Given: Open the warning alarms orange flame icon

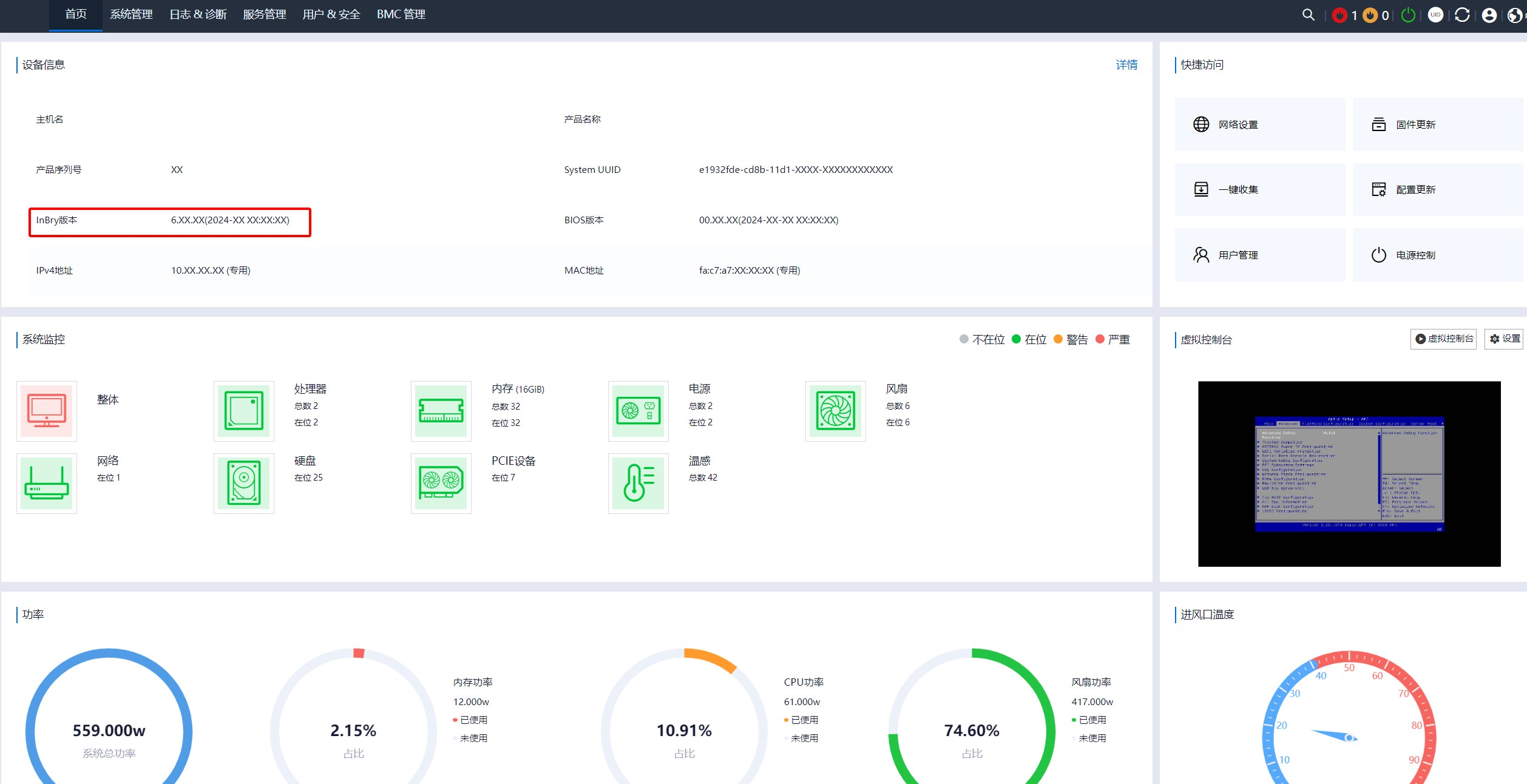Looking at the screenshot, I should click(x=1370, y=15).
